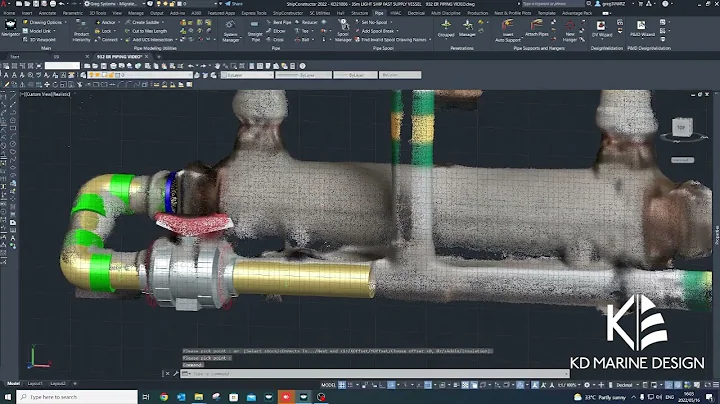720x404 pixels.
Task: Open new drawing tab with plus button
Action: [x=159, y=56]
